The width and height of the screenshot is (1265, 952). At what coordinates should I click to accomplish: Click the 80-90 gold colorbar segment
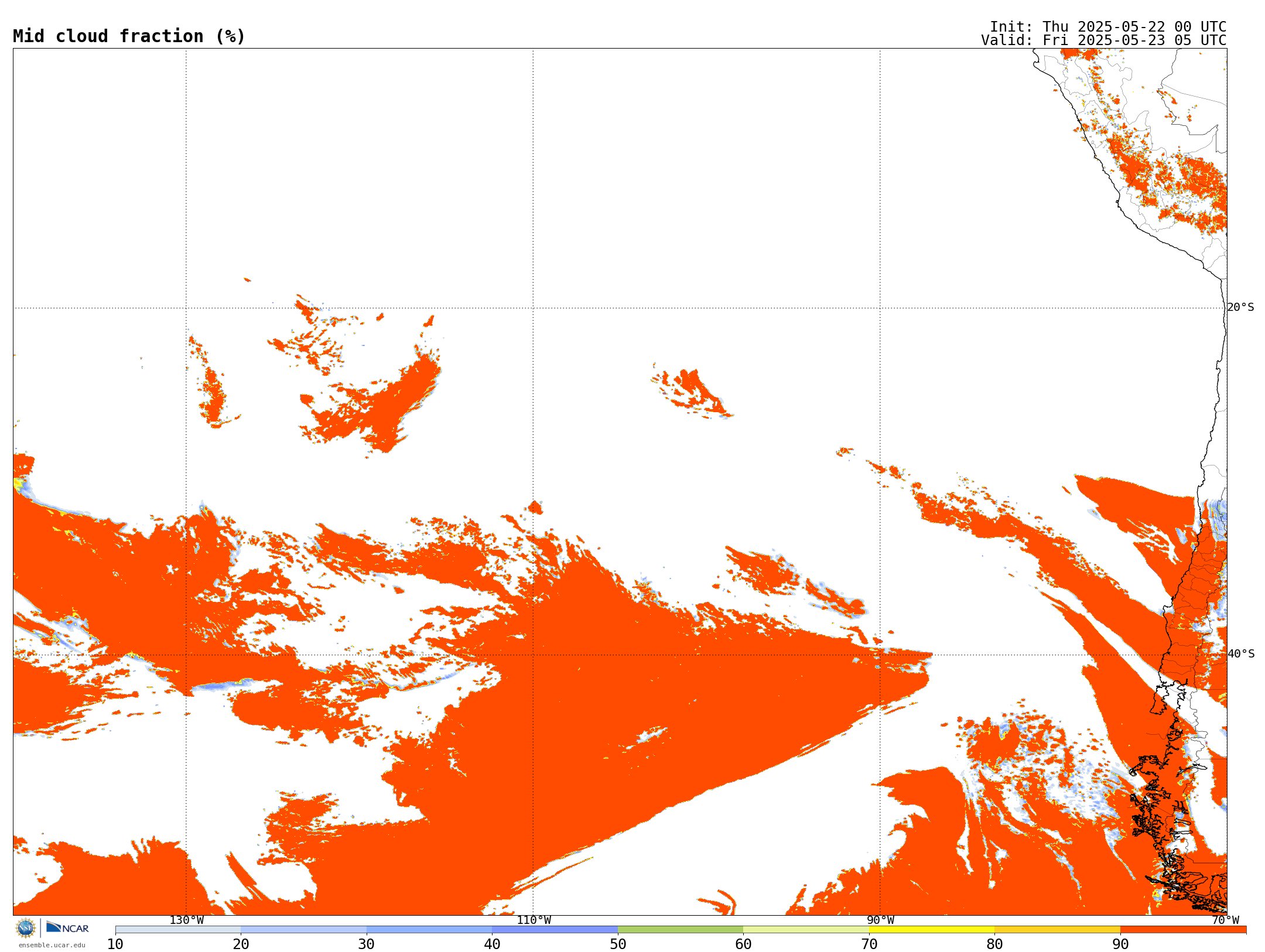pos(1057,930)
